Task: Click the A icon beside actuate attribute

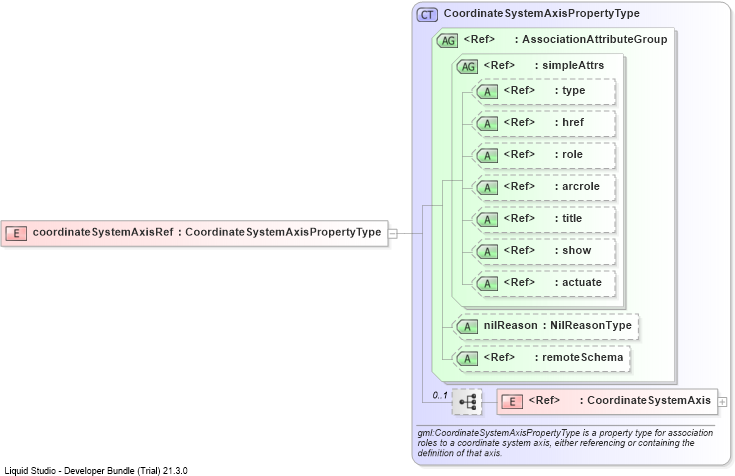Action: click(487, 283)
